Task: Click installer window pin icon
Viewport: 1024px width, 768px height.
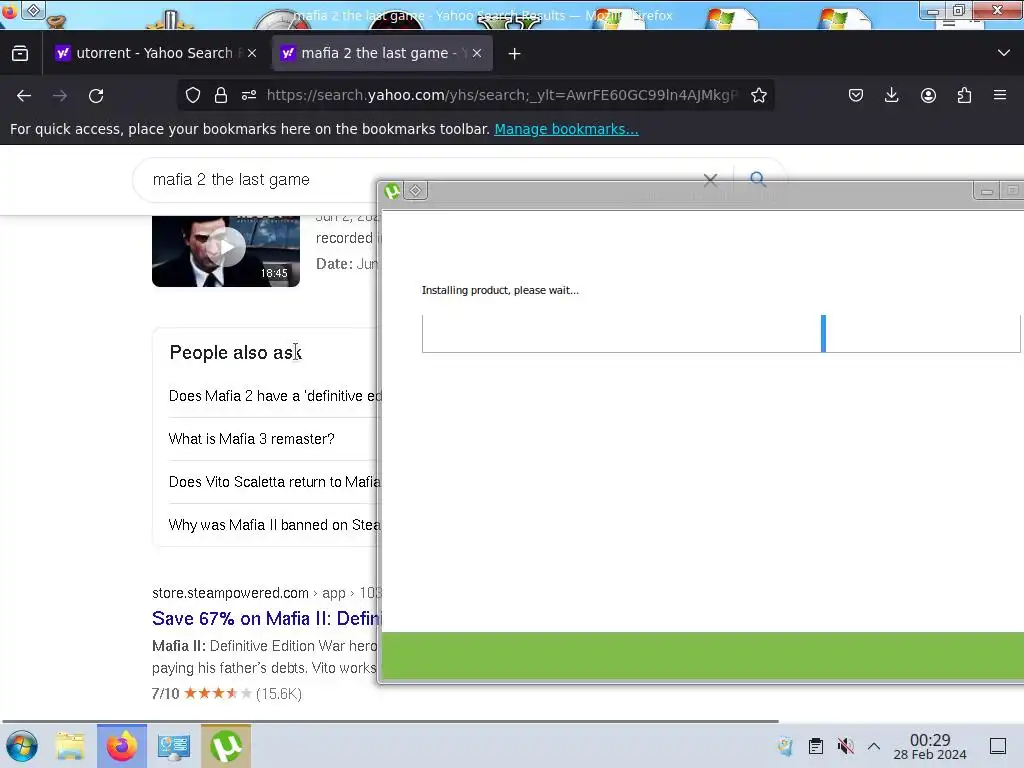Action: [415, 191]
